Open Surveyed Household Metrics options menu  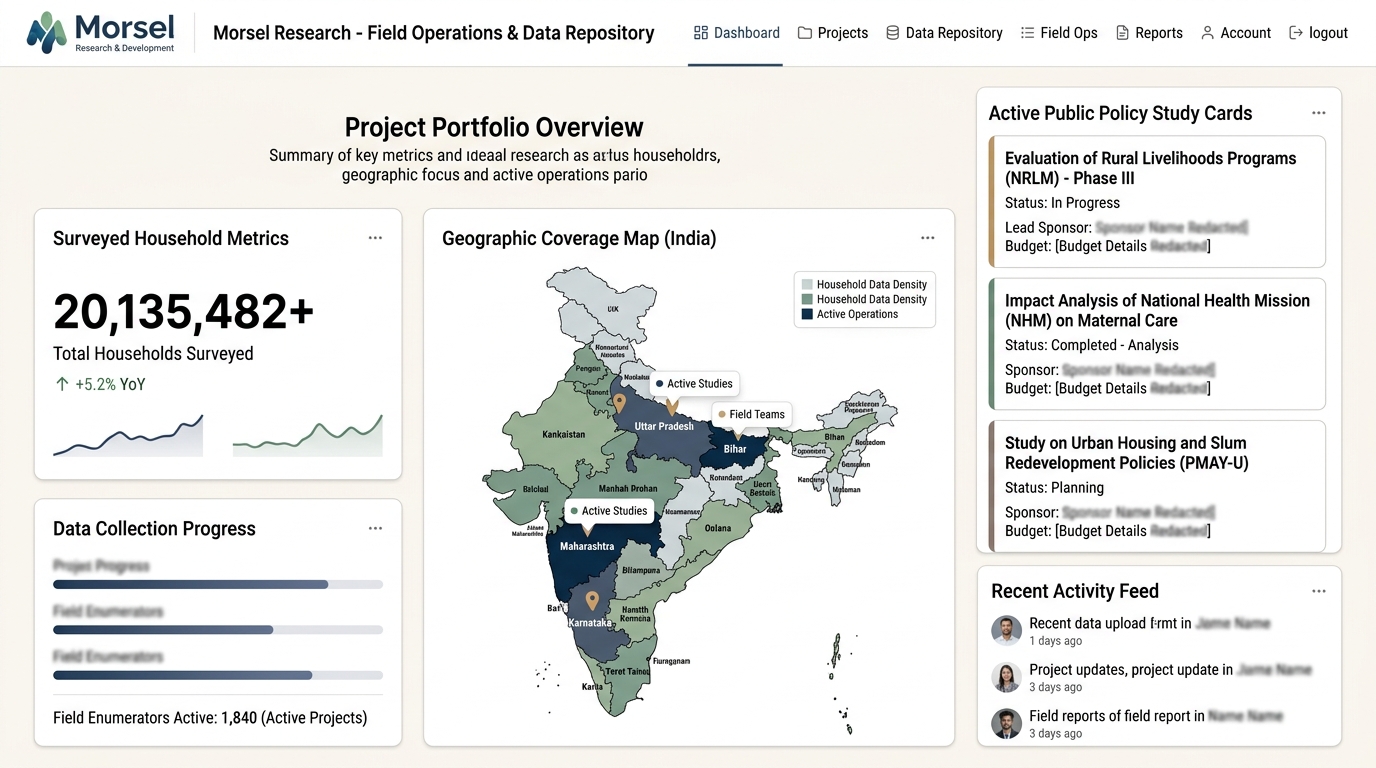pos(375,238)
